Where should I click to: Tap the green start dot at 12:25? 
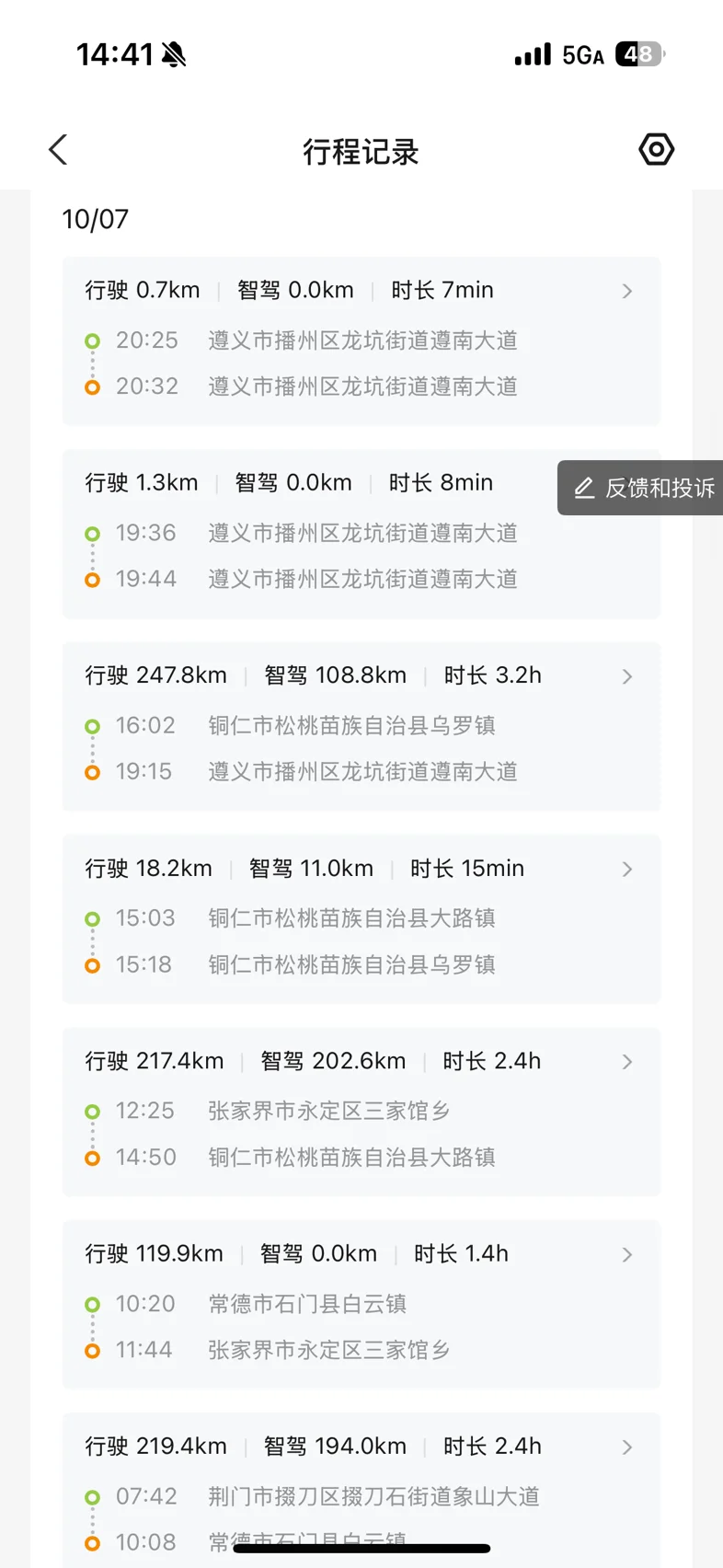(92, 1112)
